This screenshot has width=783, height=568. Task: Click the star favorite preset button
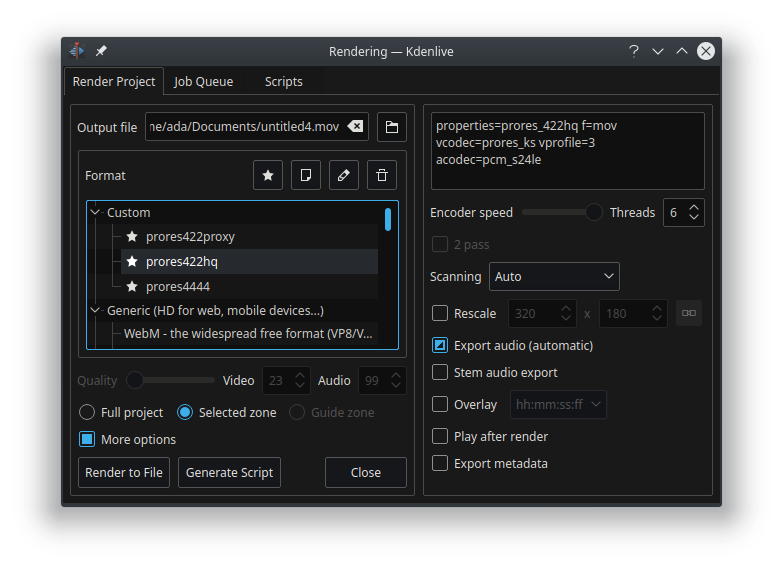[268, 175]
